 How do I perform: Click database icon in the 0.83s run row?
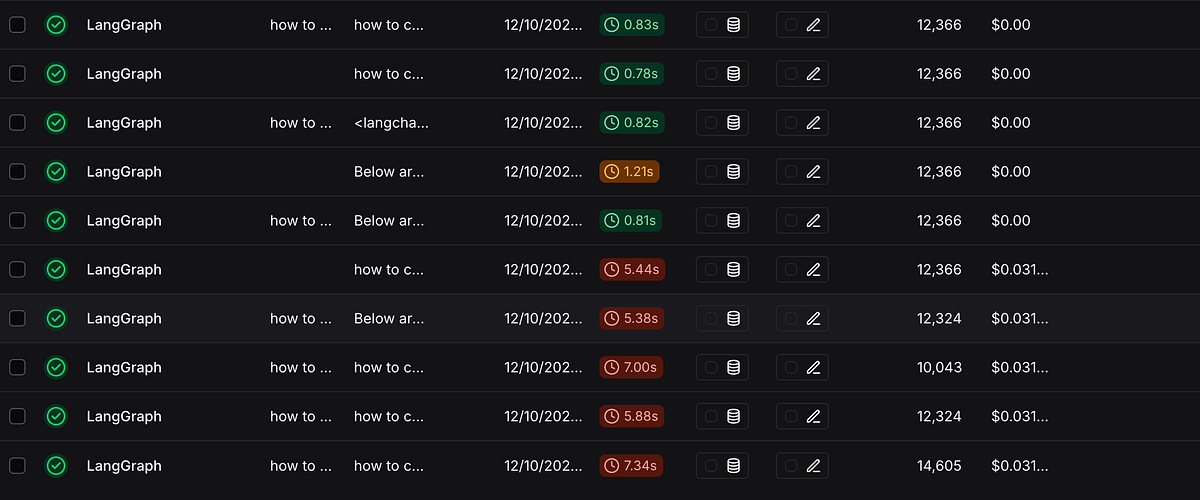733,25
